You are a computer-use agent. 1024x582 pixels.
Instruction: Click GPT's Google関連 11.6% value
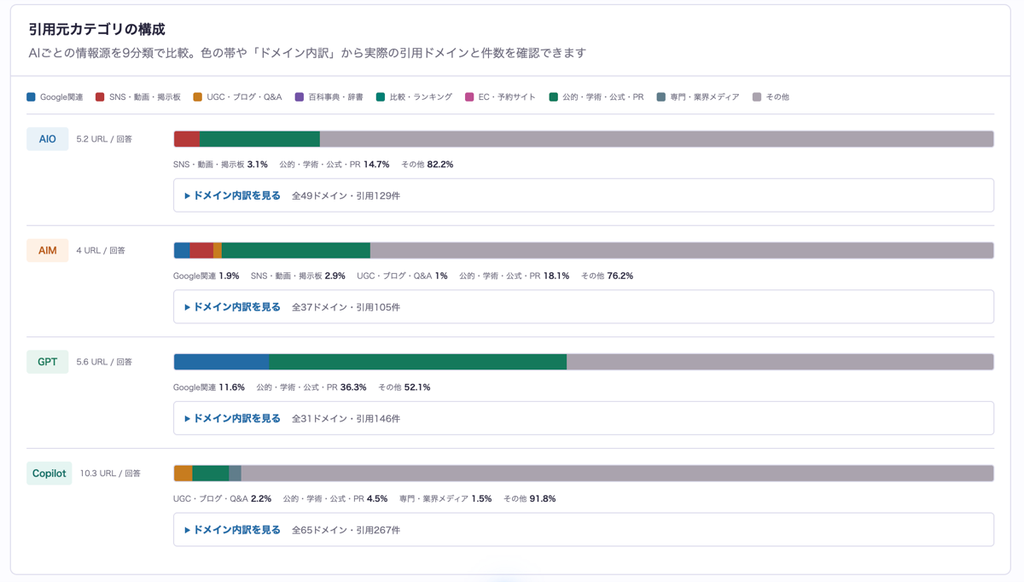tap(209, 387)
